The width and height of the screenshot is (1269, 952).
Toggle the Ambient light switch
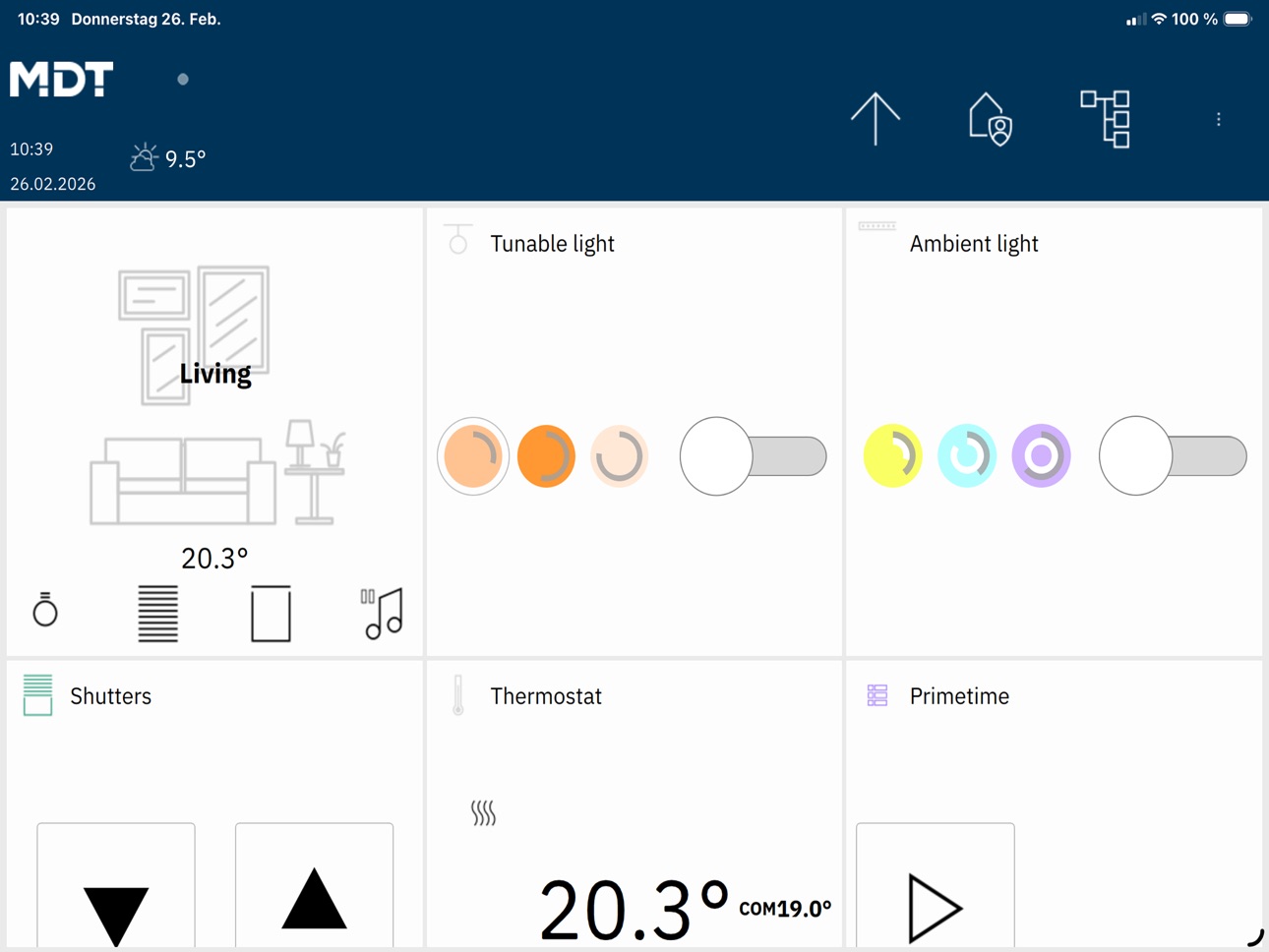(1173, 456)
